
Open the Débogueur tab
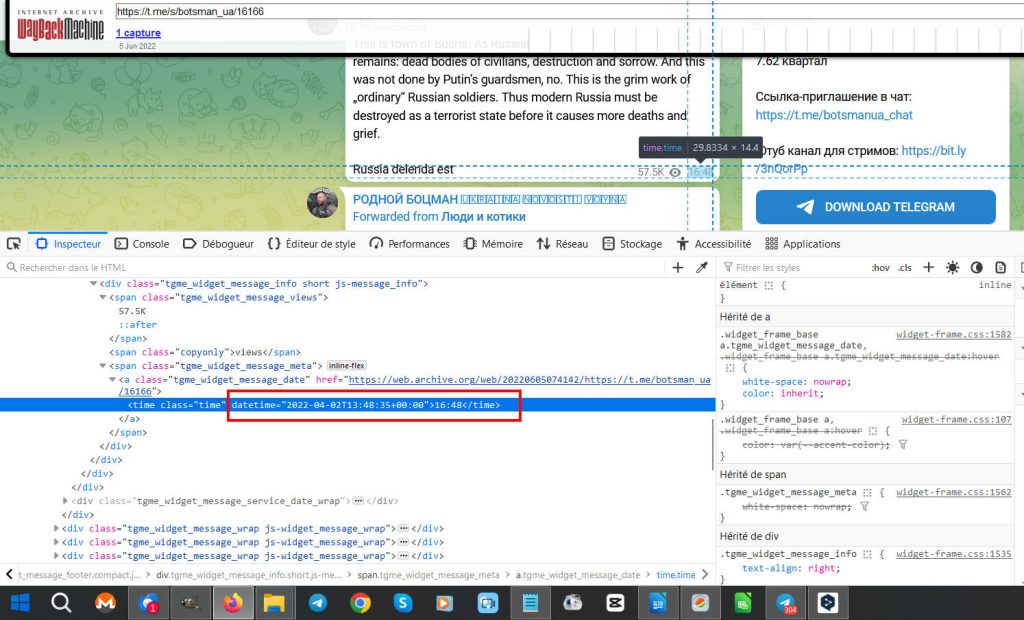(218, 244)
